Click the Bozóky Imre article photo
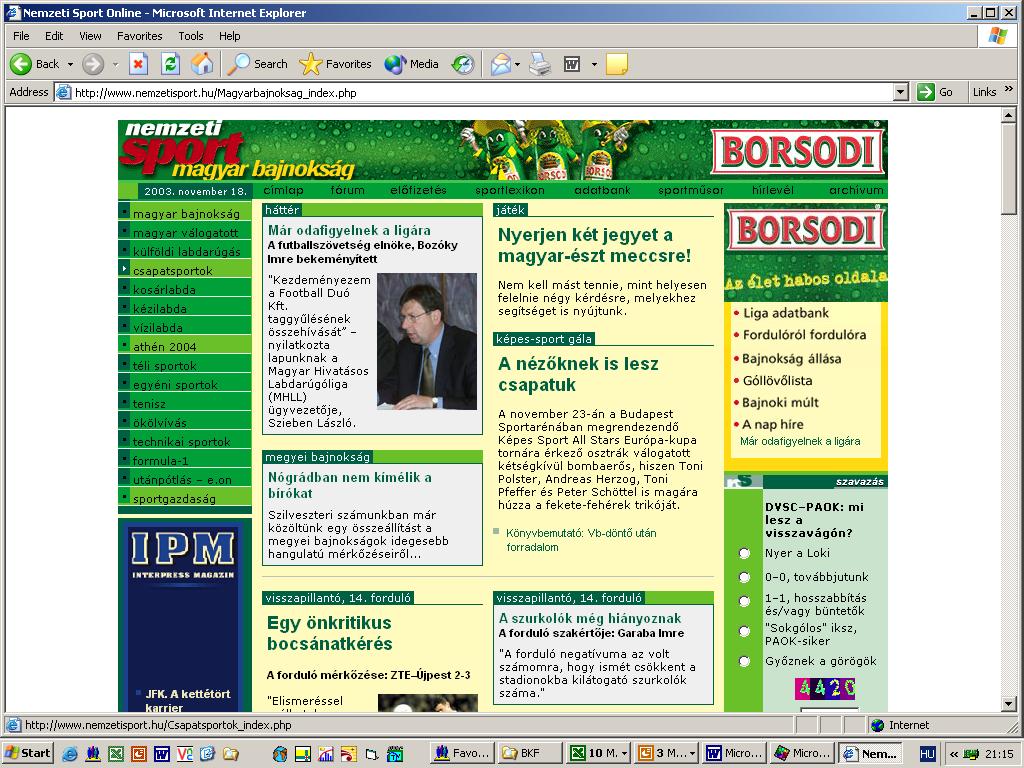 pyautogui.click(x=427, y=341)
